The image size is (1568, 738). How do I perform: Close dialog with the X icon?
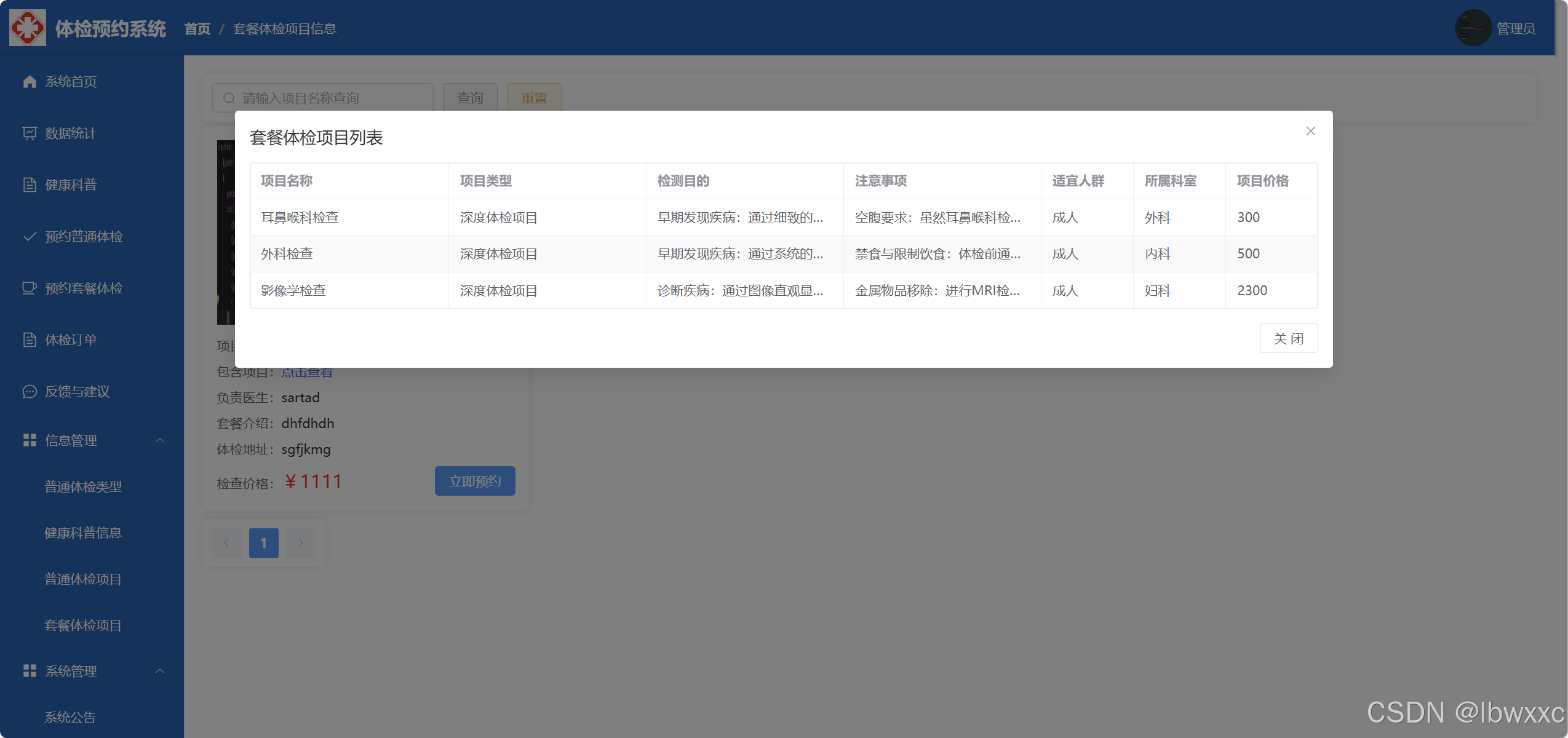coord(1310,131)
